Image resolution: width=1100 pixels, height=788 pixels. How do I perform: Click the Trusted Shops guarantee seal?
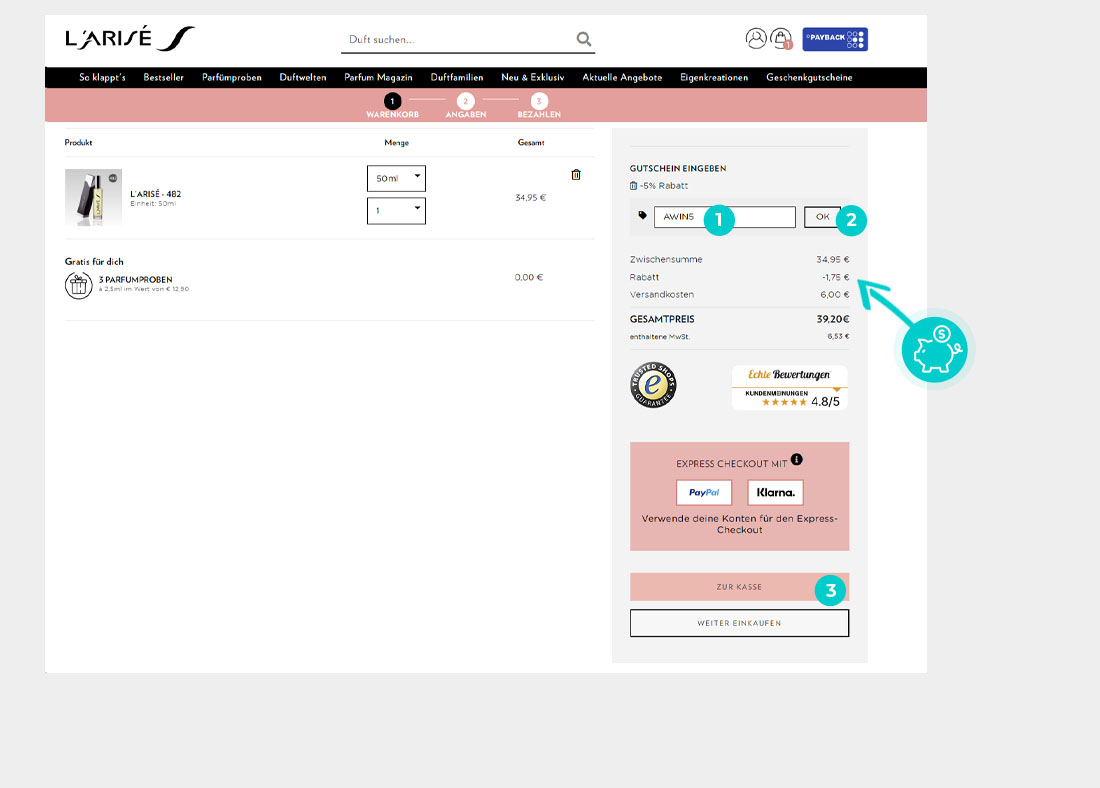(653, 385)
